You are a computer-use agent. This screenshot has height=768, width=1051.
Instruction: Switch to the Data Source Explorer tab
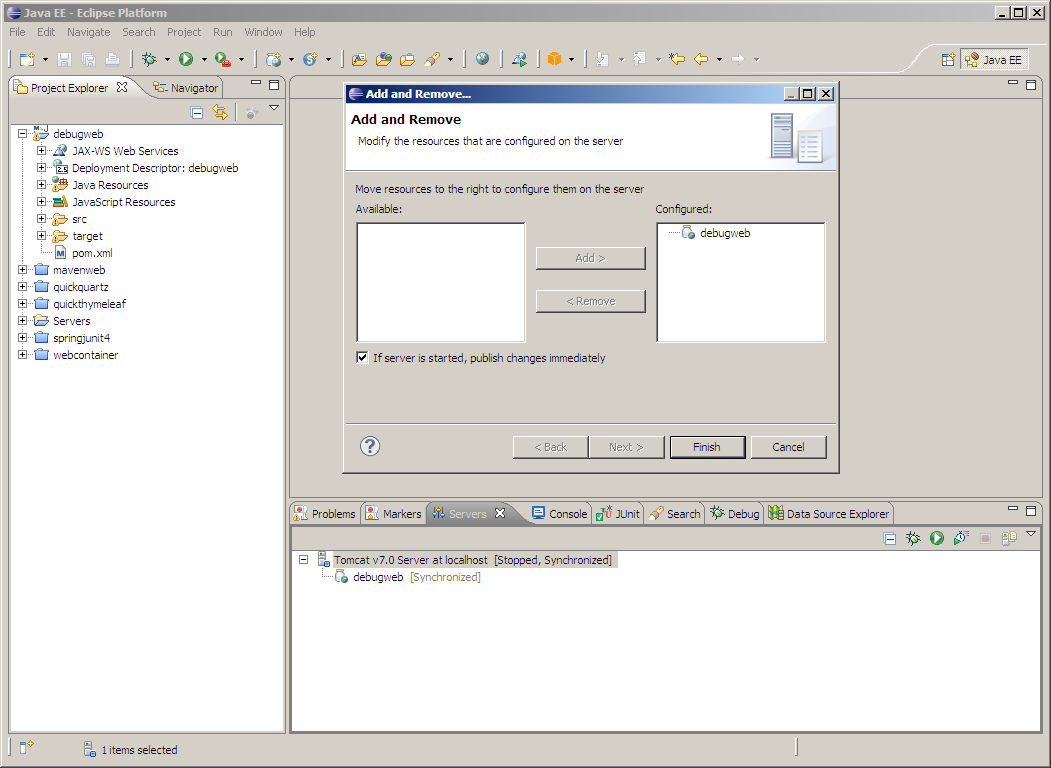(829, 514)
